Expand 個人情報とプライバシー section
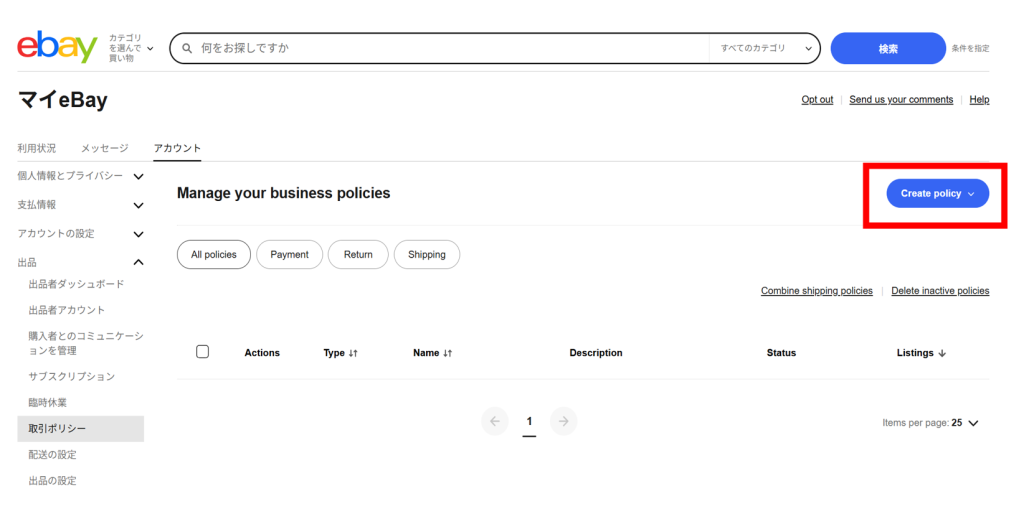 click(x=80, y=176)
